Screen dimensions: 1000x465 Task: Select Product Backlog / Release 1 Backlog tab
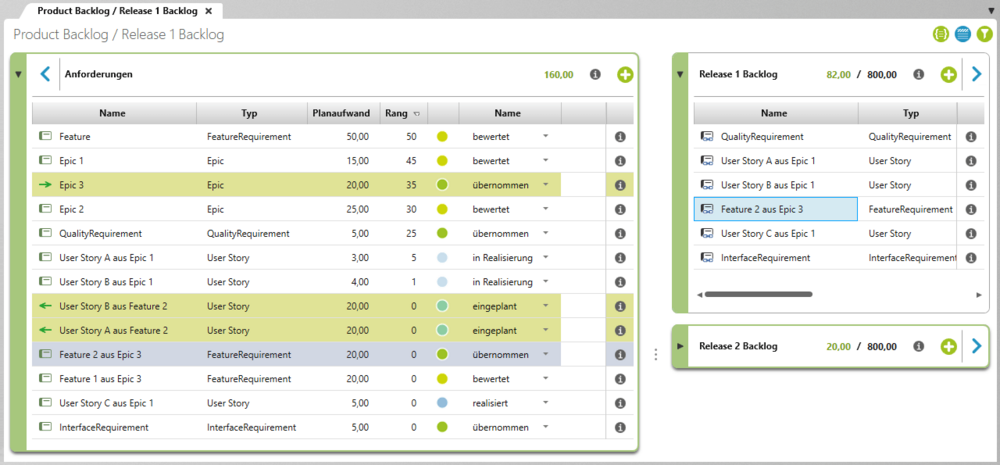(118, 10)
